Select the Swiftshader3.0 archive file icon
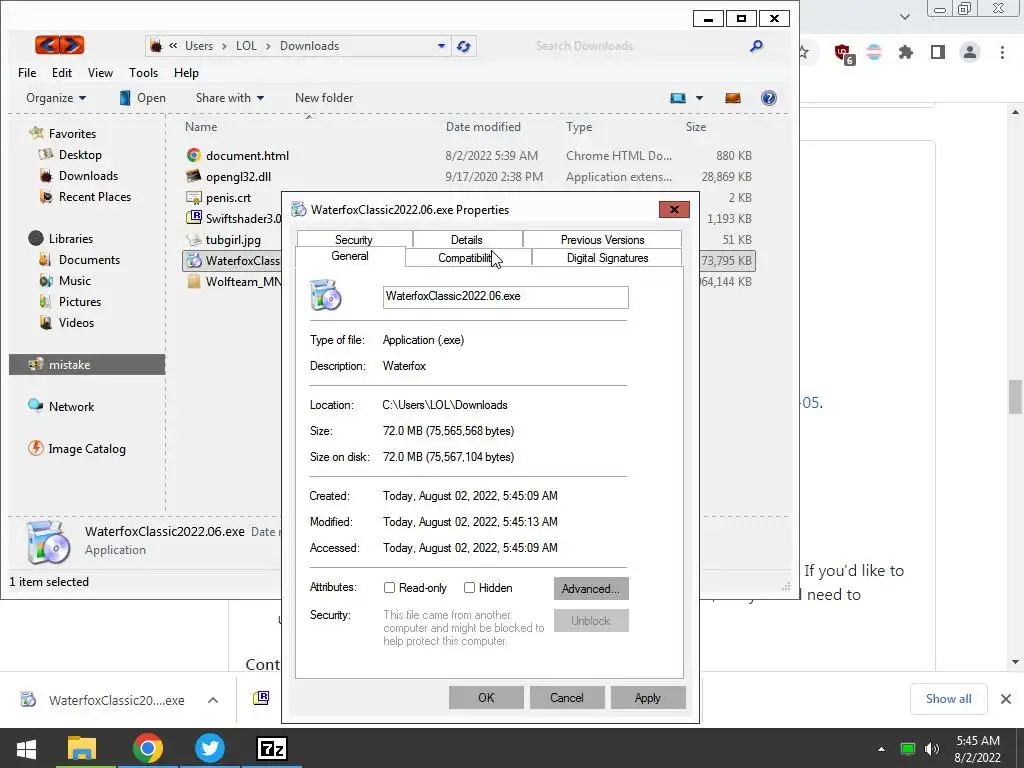Viewport: 1024px width, 768px height. pos(193,218)
